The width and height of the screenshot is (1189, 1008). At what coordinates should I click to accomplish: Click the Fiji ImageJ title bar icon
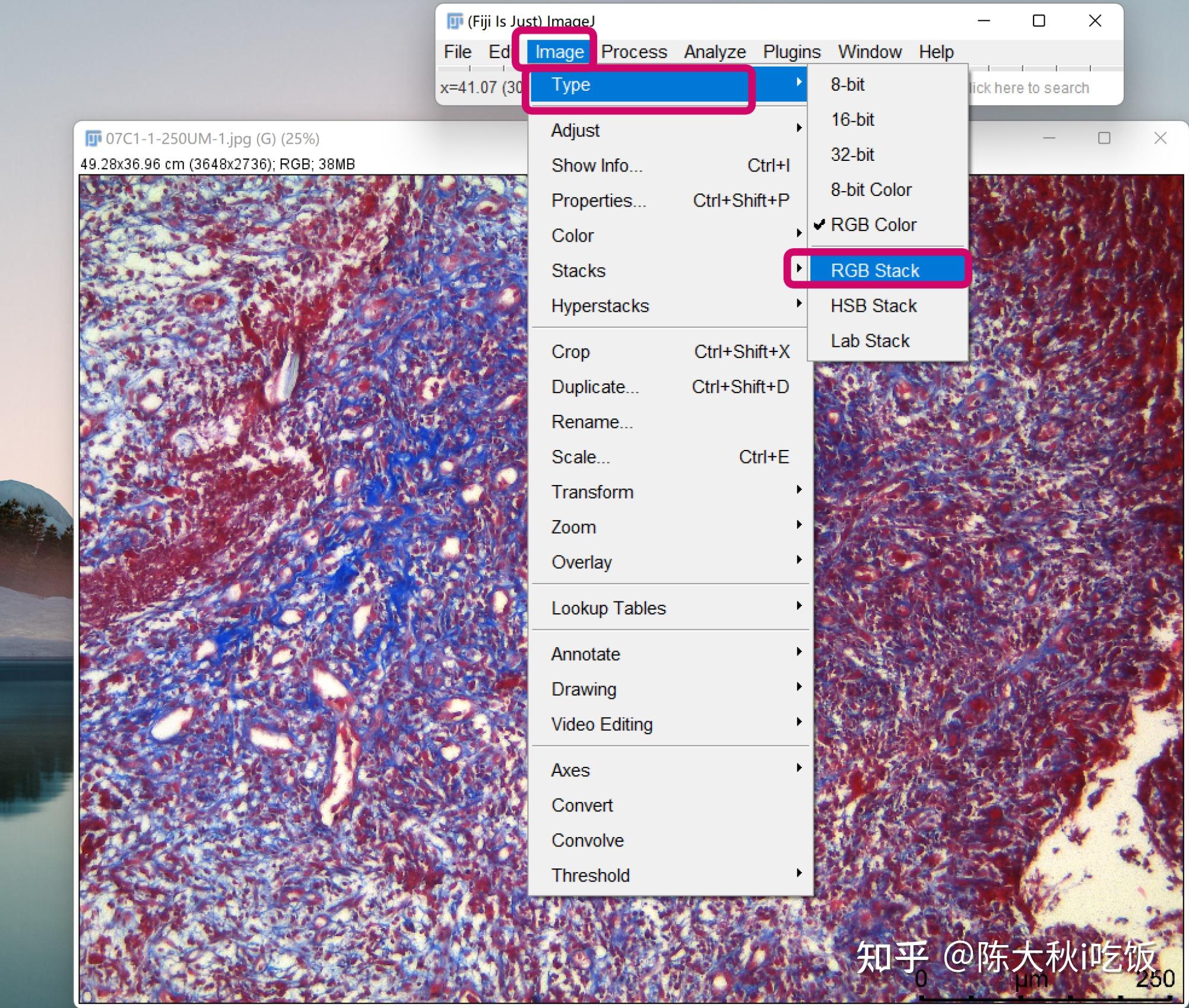(454, 21)
